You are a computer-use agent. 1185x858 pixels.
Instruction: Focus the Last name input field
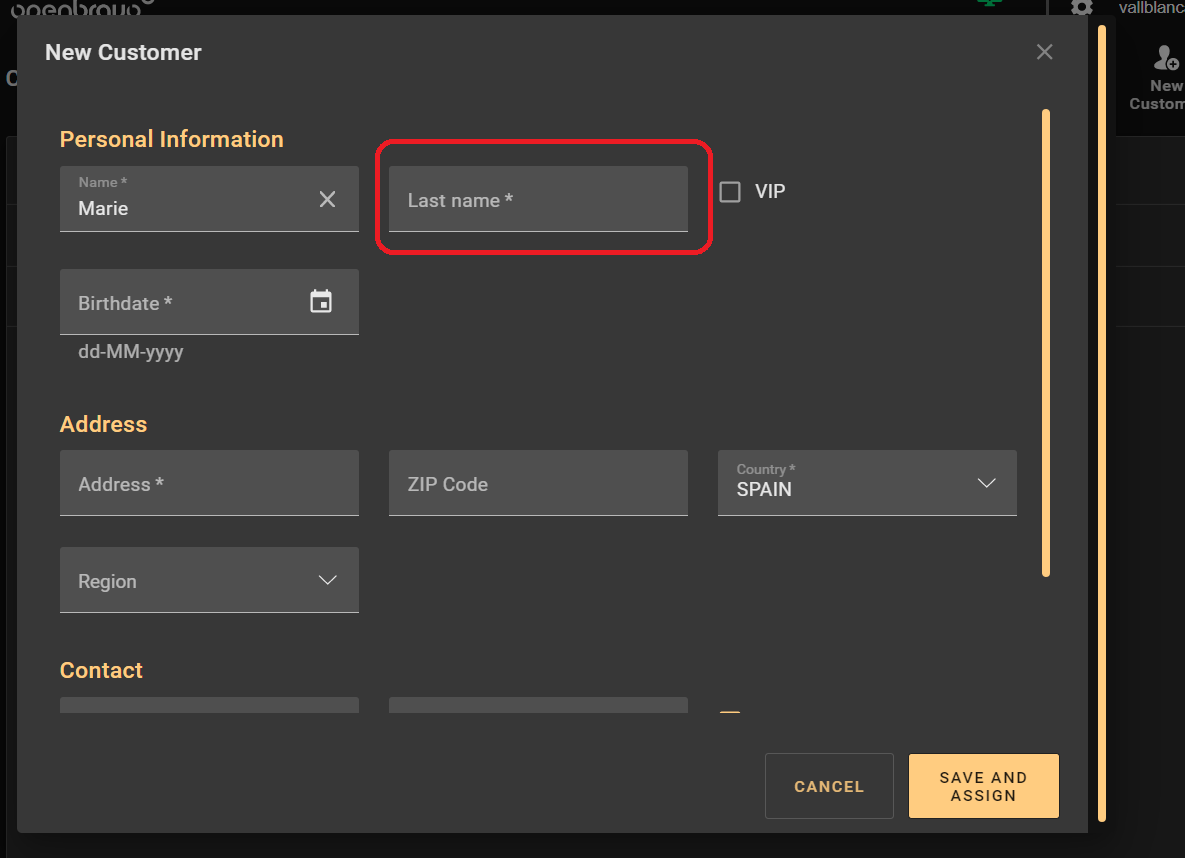538,200
